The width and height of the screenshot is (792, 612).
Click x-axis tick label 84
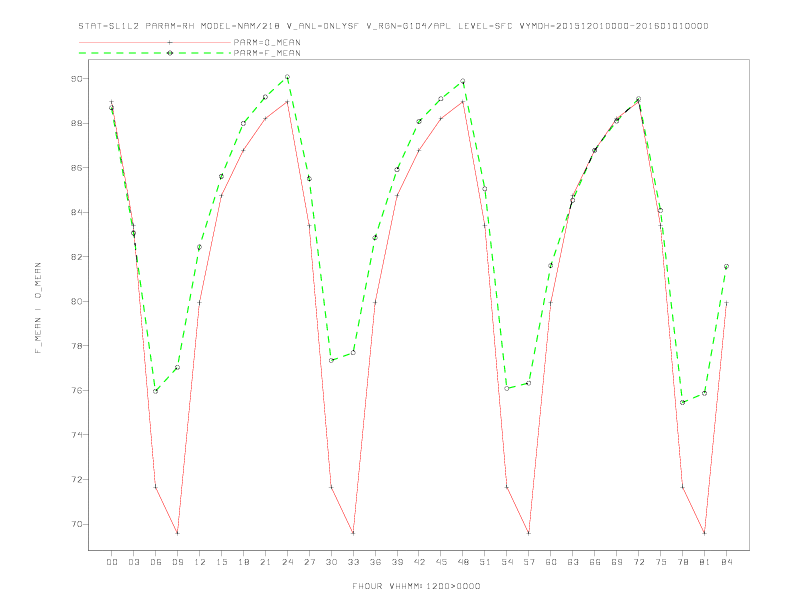[726, 562]
